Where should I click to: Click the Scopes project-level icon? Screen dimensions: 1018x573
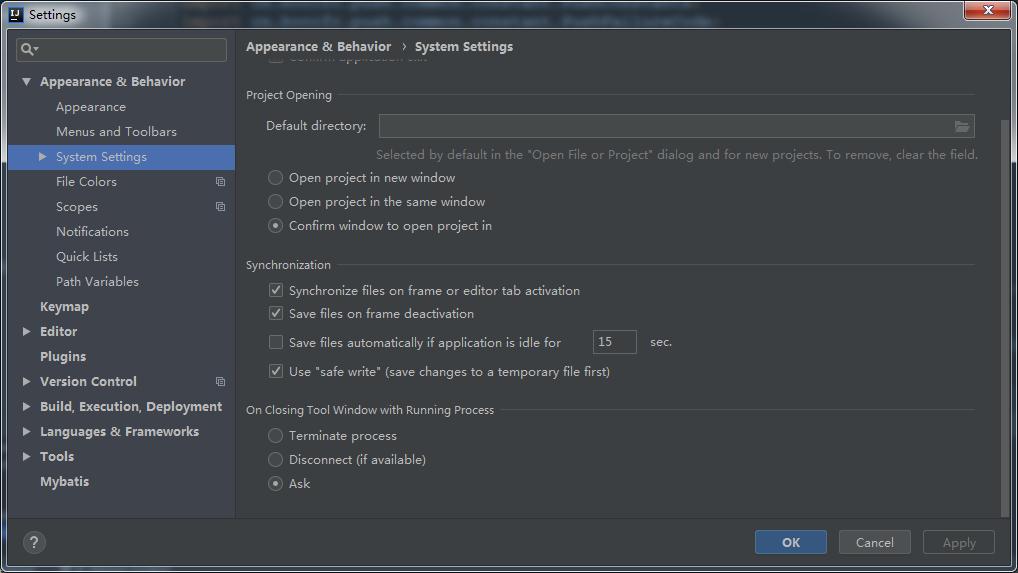pos(220,207)
